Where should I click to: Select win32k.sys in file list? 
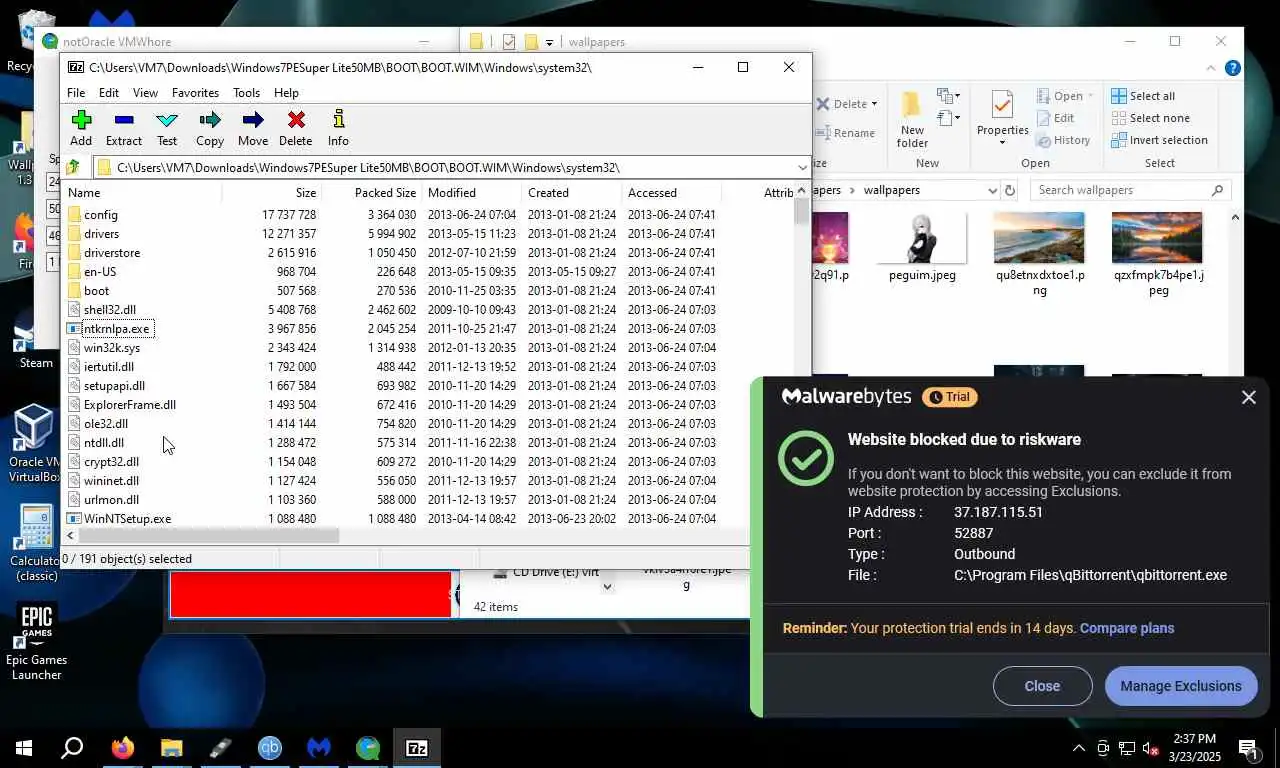(112, 347)
